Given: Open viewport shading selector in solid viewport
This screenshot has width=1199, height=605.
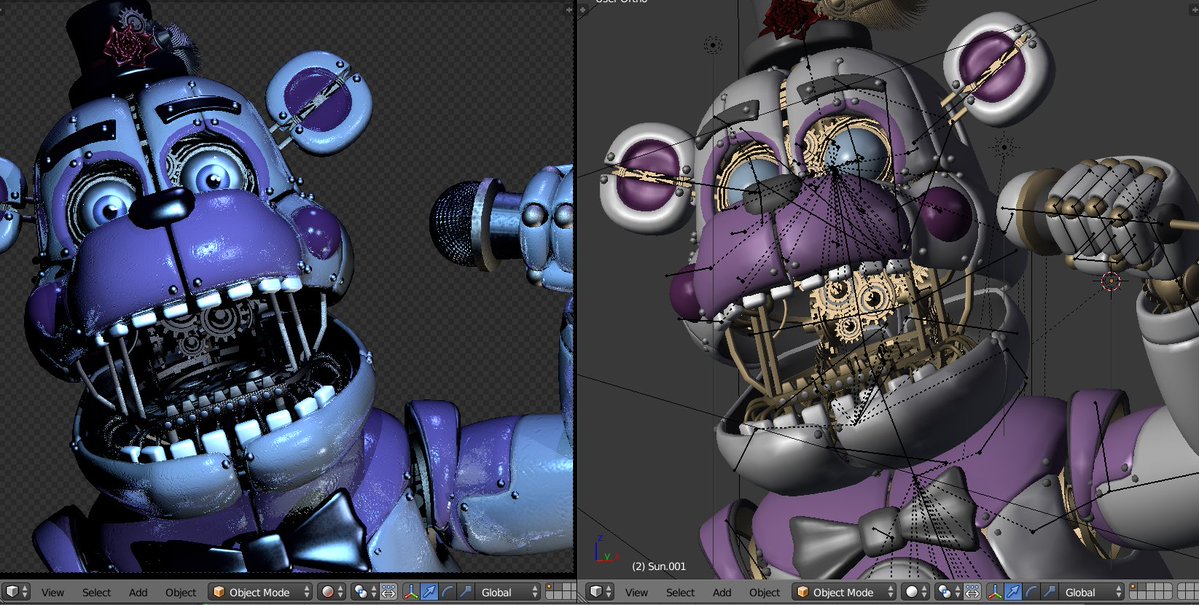Looking at the screenshot, I should coord(915,592).
